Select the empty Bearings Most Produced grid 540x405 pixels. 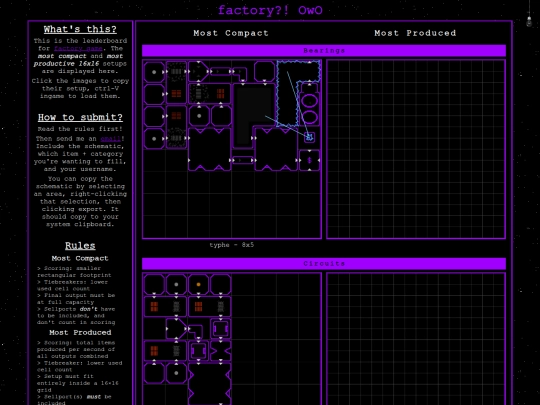tap(416, 149)
